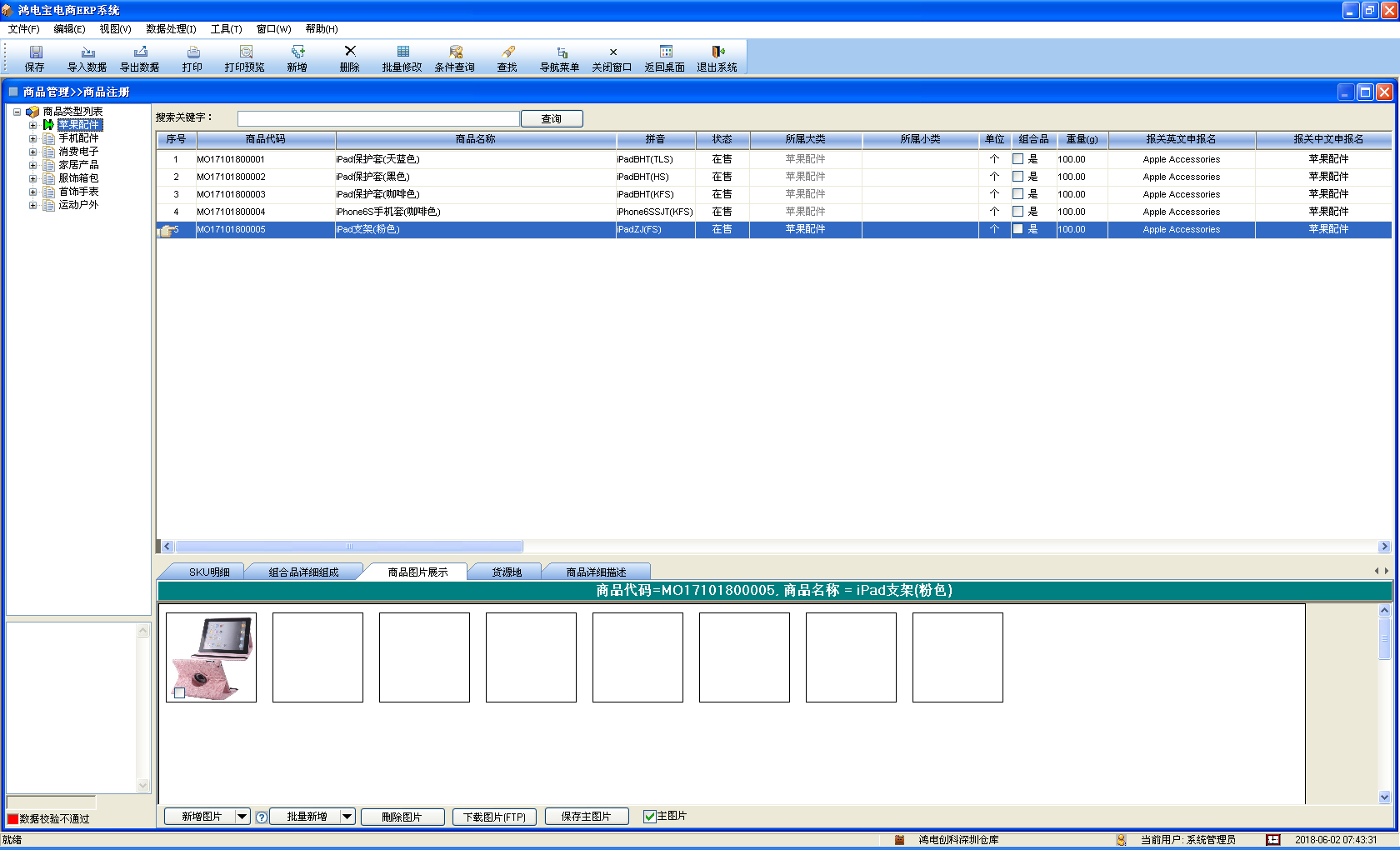This screenshot has width=1400, height=850.
Task: Click the document icon beside 手机配件
Action: click(49, 138)
